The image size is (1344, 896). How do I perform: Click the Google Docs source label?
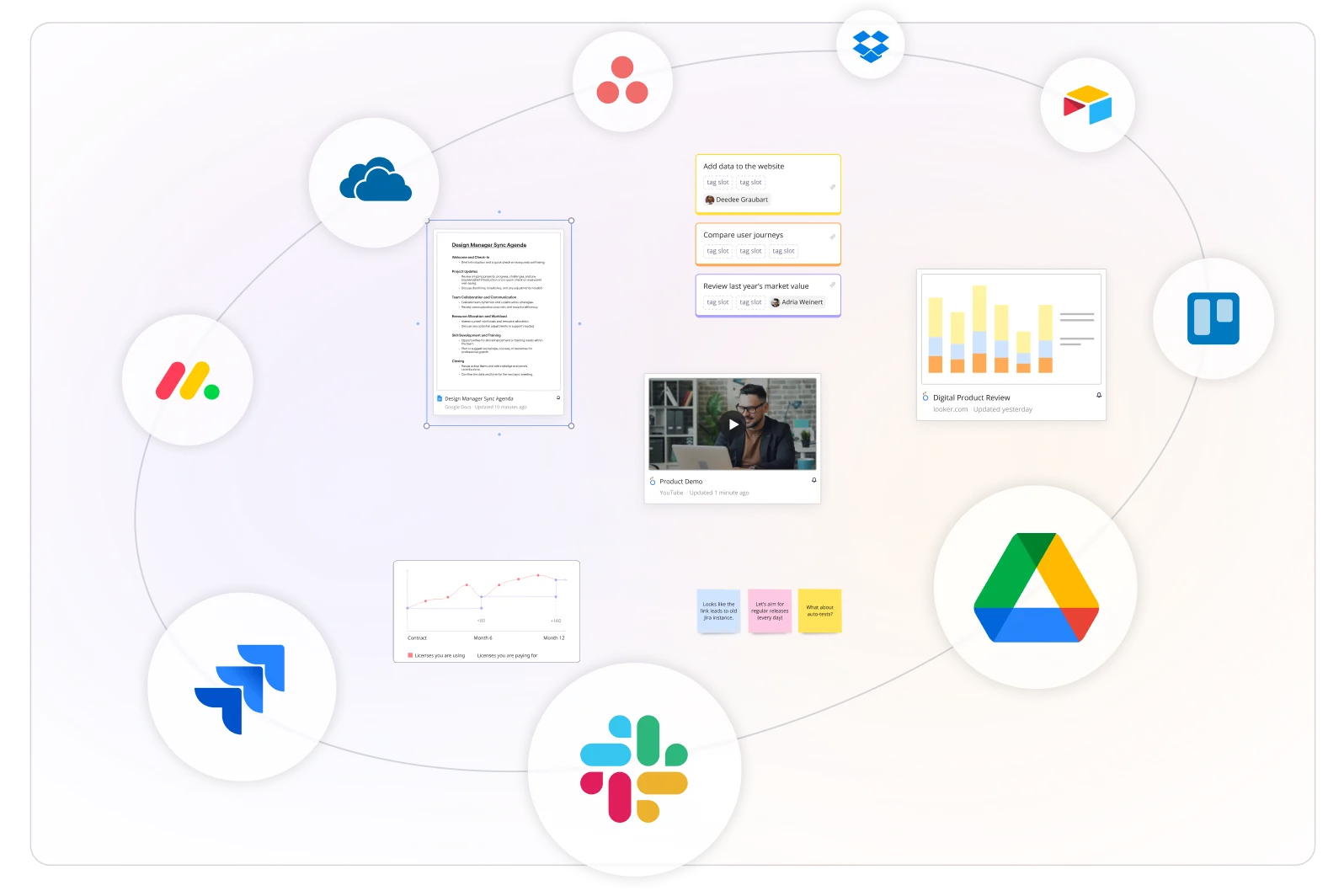457,407
